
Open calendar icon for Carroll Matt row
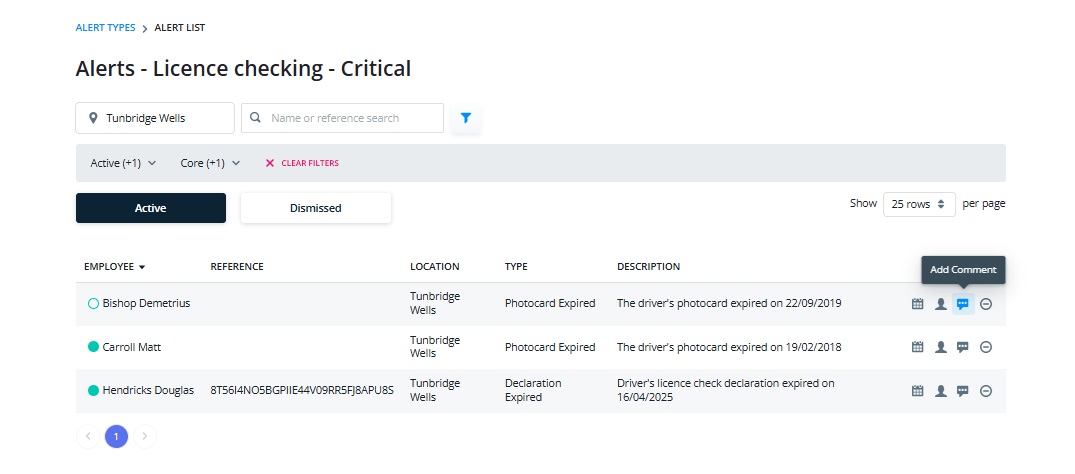pyautogui.click(x=917, y=347)
